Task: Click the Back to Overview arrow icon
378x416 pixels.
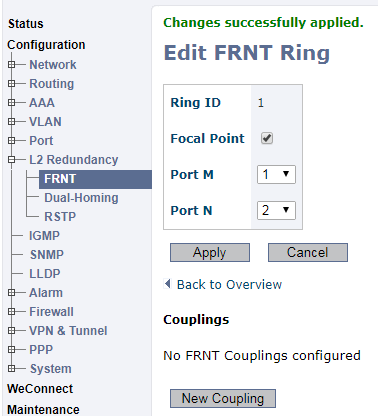Action: 168,284
